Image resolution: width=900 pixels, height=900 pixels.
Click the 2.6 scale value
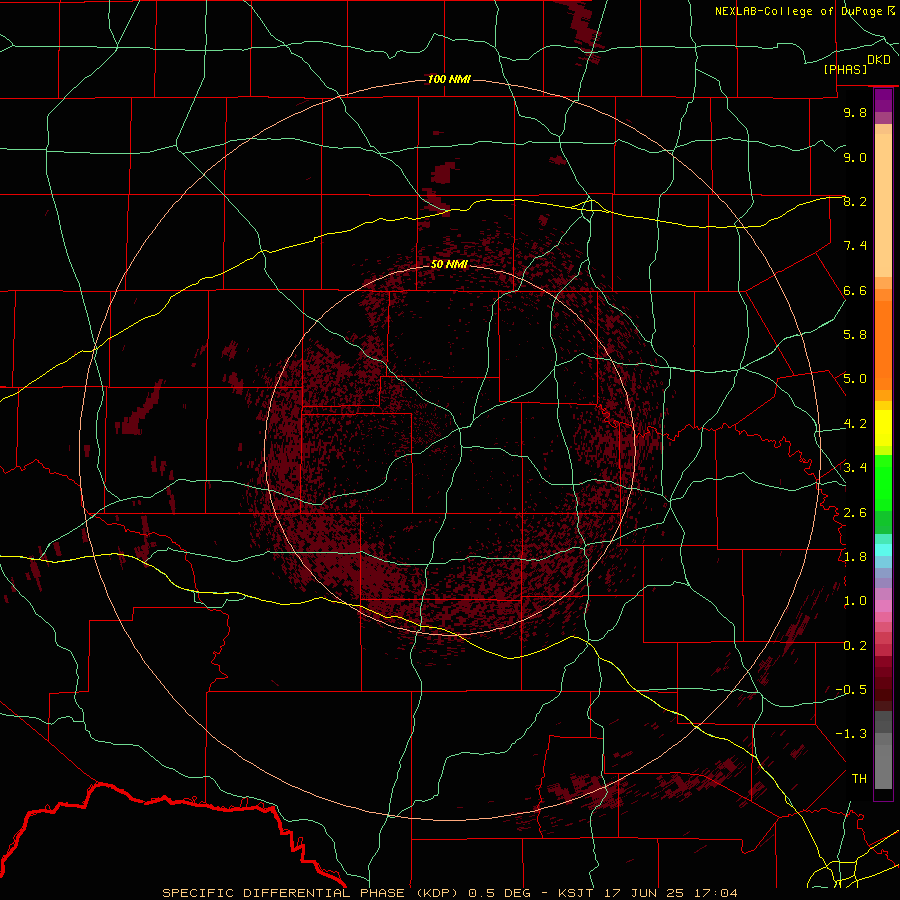pyautogui.click(x=855, y=512)
